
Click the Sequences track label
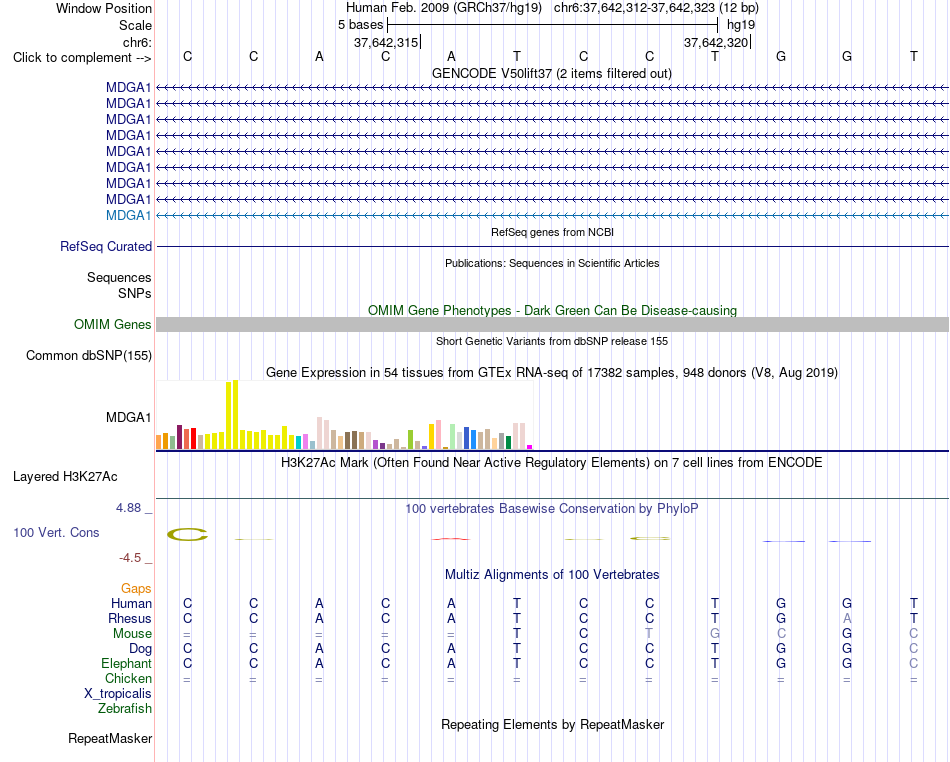coord(119,277)
